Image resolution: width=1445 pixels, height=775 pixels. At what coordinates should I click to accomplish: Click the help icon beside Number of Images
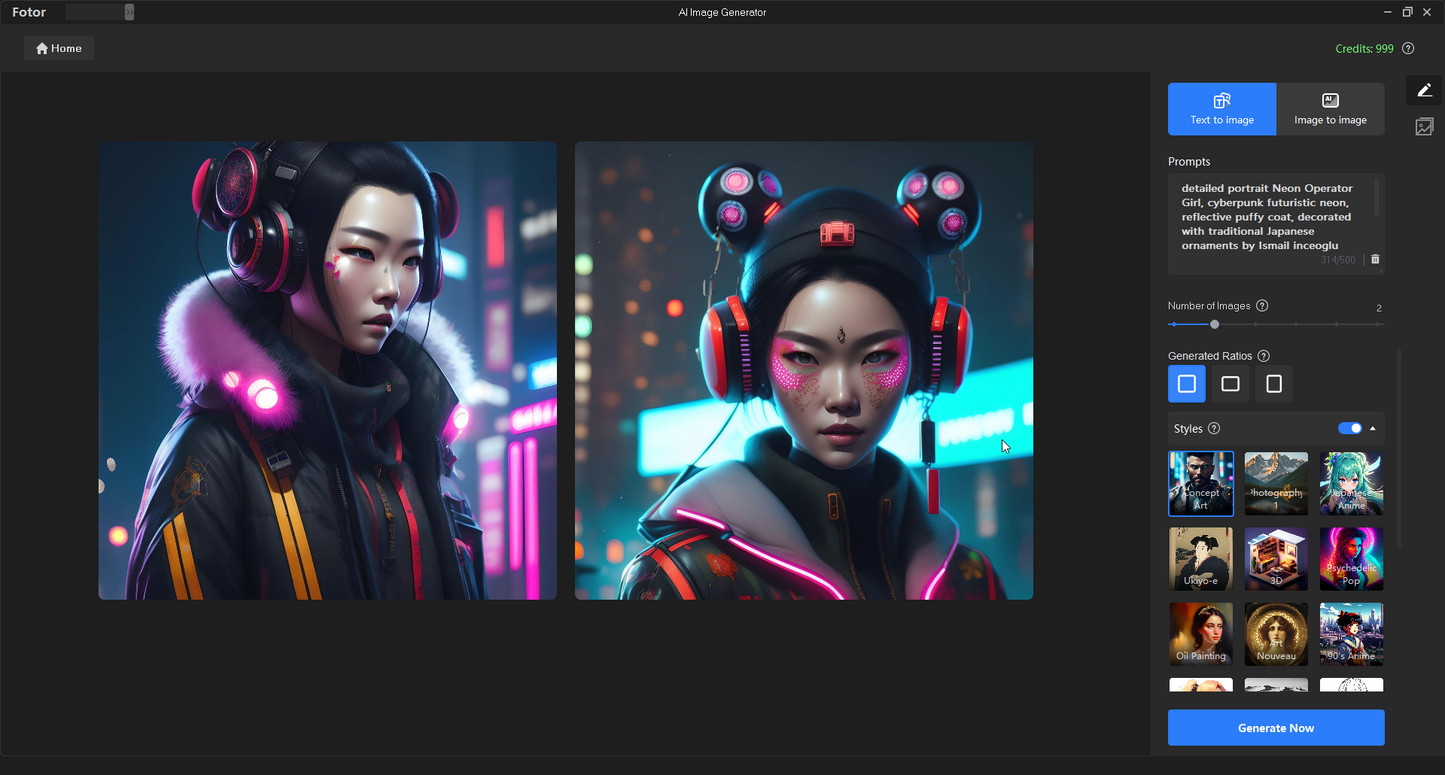(1262, 306)
